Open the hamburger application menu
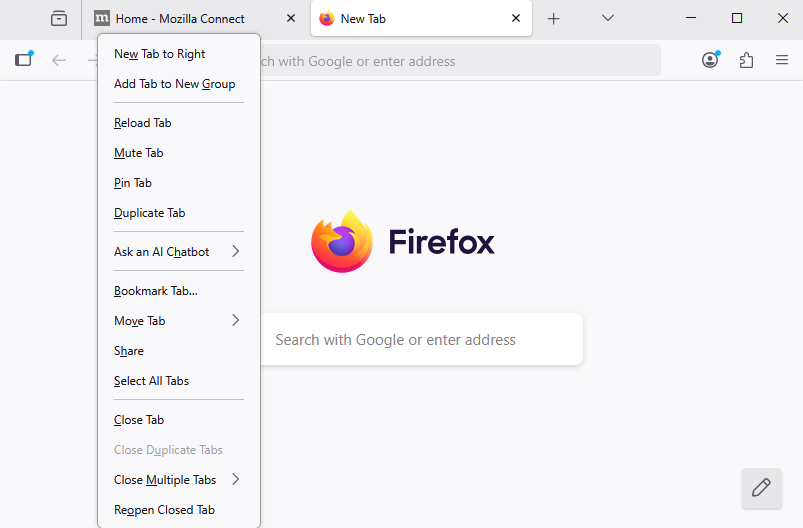 coord(781,60)
